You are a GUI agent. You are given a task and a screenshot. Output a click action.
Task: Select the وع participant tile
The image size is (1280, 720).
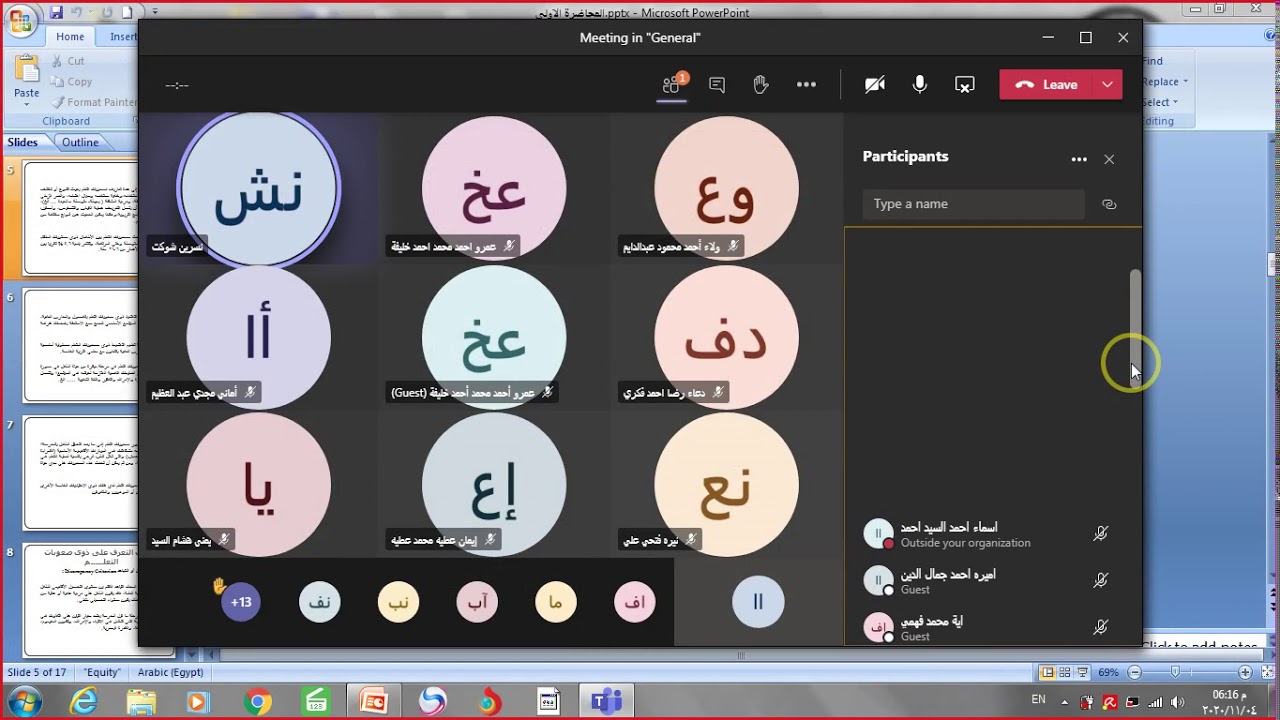[727, 188]
